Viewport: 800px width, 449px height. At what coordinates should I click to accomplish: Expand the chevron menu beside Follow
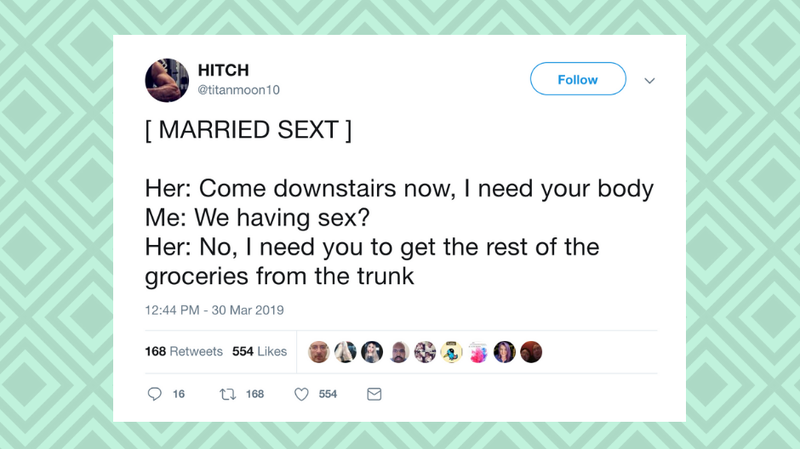[649, 81]
